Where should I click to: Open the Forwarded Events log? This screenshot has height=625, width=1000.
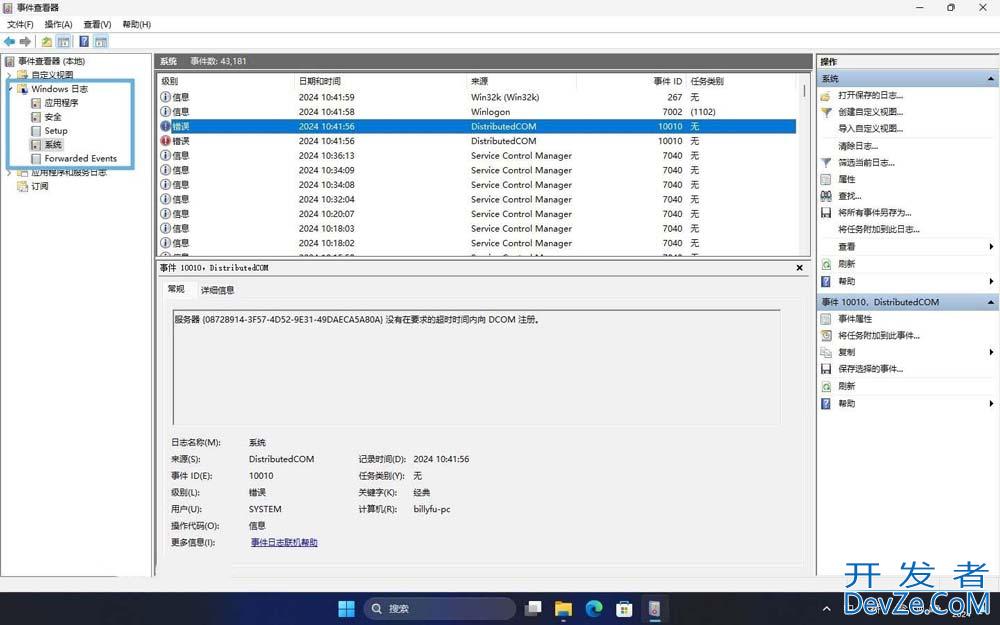80,158
